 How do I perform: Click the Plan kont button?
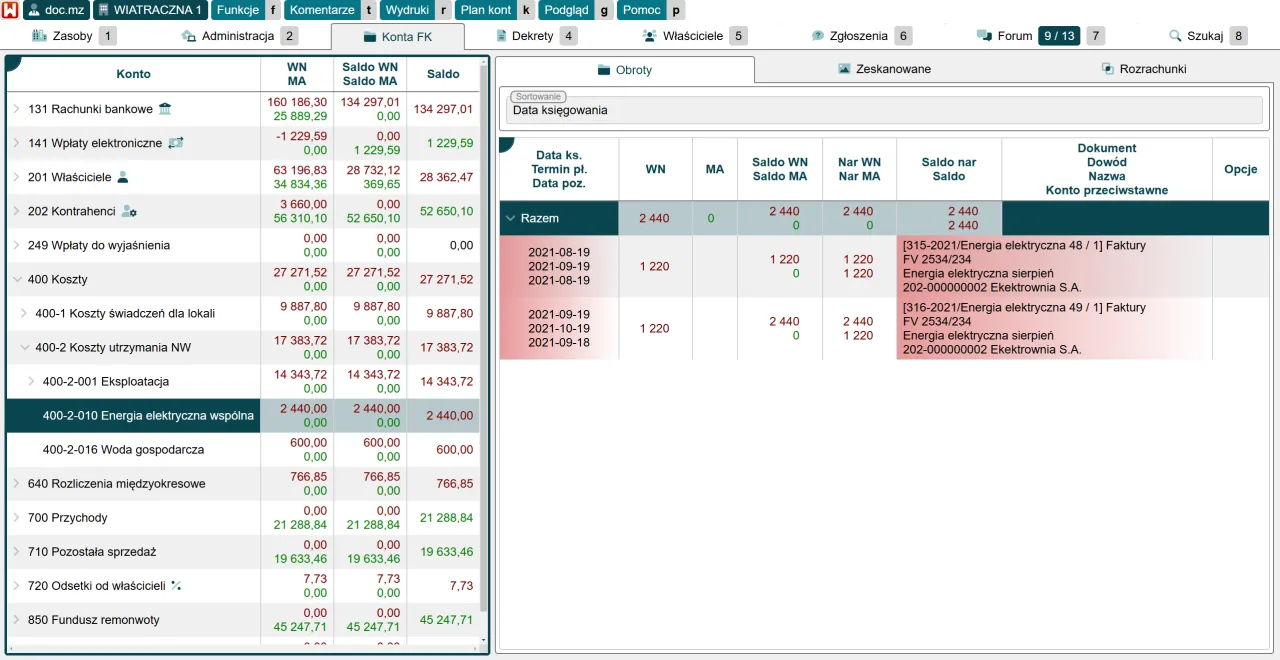click(x=485, y=10)
